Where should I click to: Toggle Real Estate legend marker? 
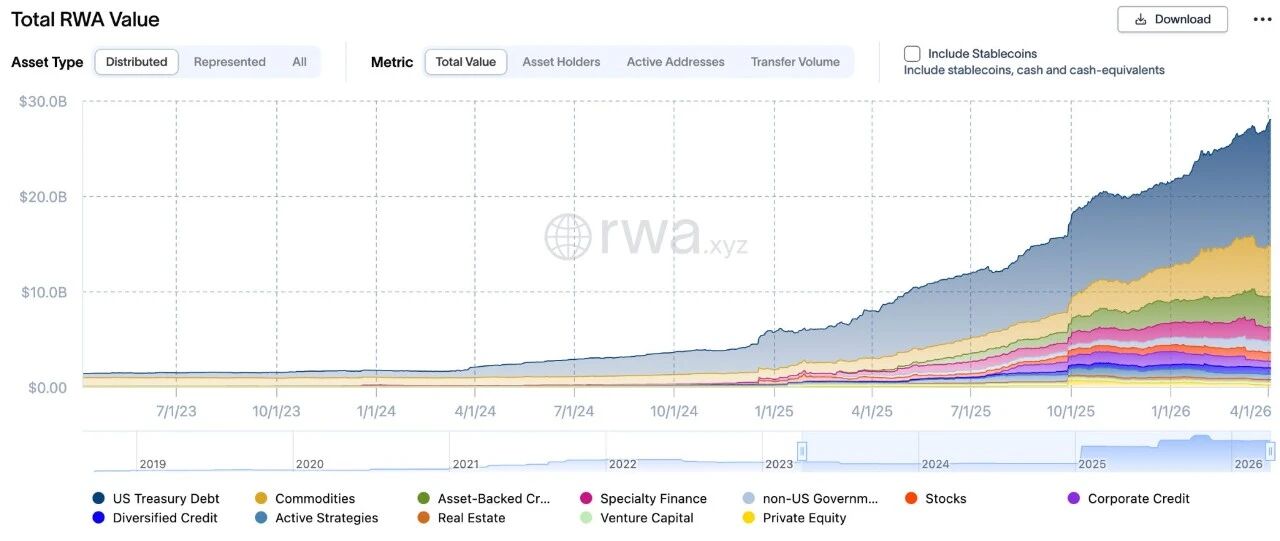pos(424,518)
